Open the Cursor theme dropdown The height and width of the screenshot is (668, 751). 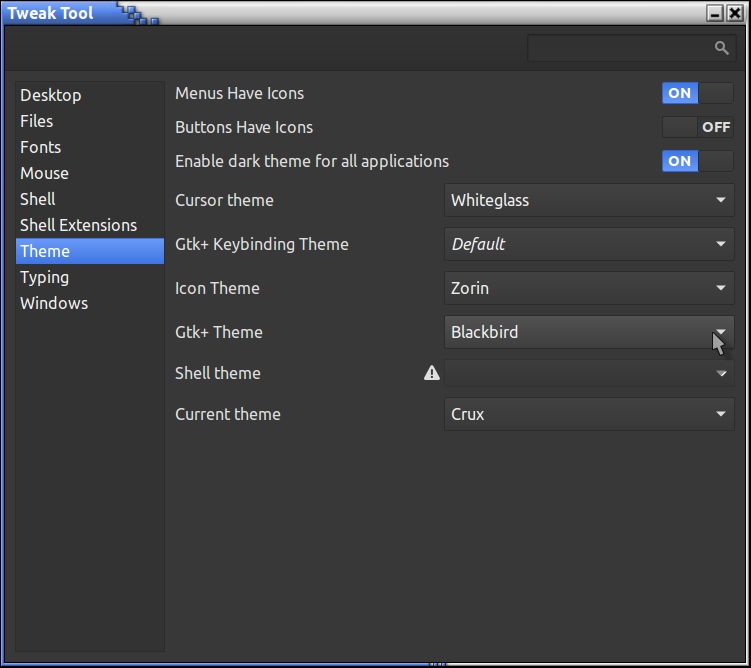click(x=588, y=200)
